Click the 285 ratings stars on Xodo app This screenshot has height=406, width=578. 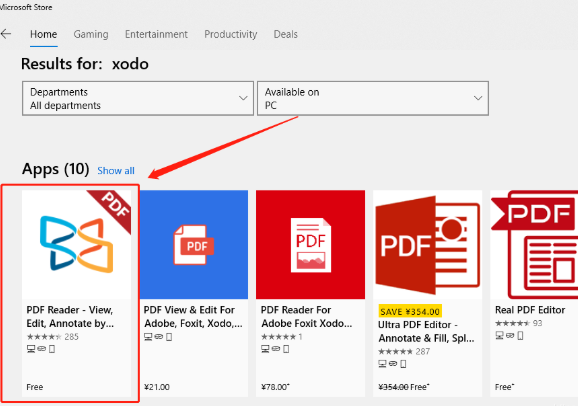pyautogui.click(x=44, y=337)
